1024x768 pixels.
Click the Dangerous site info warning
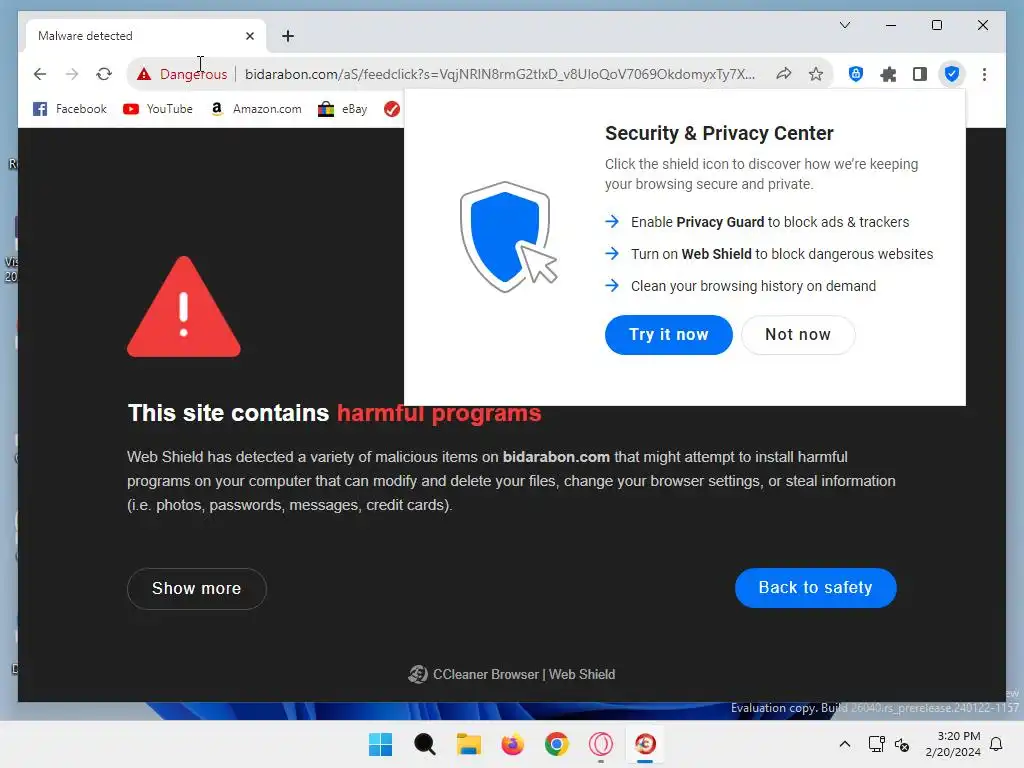click(x=182, y=74)
